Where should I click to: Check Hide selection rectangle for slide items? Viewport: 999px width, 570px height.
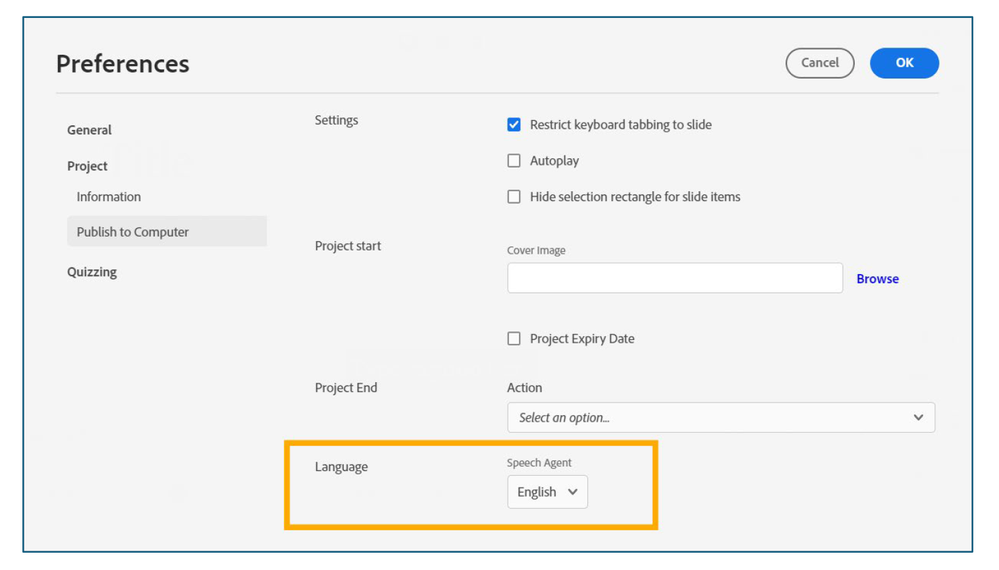click(514, 197)
